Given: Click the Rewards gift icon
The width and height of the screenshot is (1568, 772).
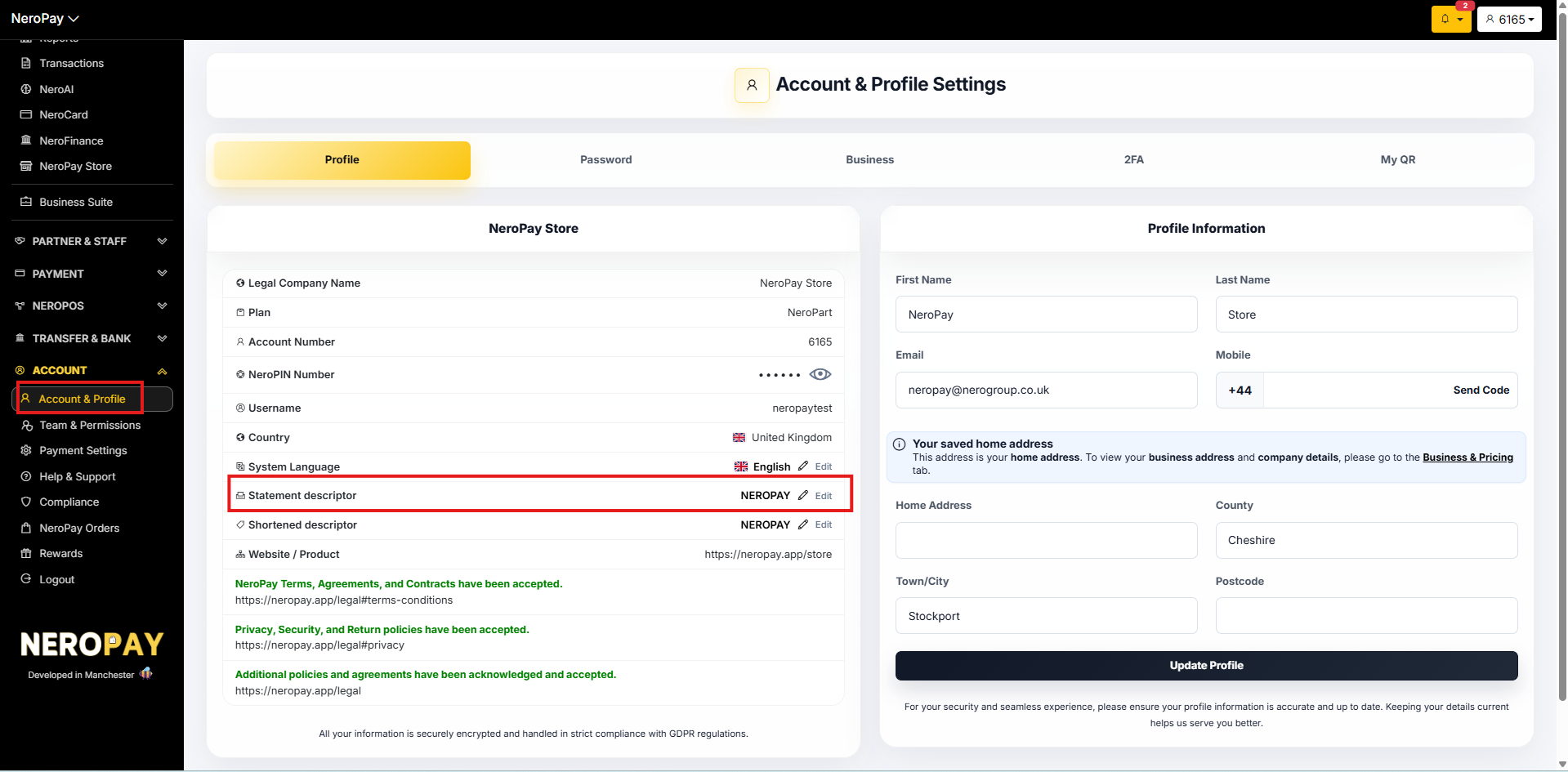Looking at the screenshot, I should pyautogui.click(x=25, y=553).
